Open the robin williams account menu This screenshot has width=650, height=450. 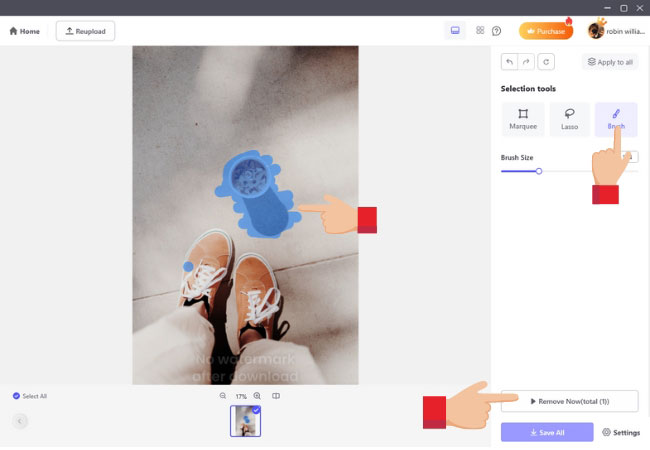[x=616, y=31]
